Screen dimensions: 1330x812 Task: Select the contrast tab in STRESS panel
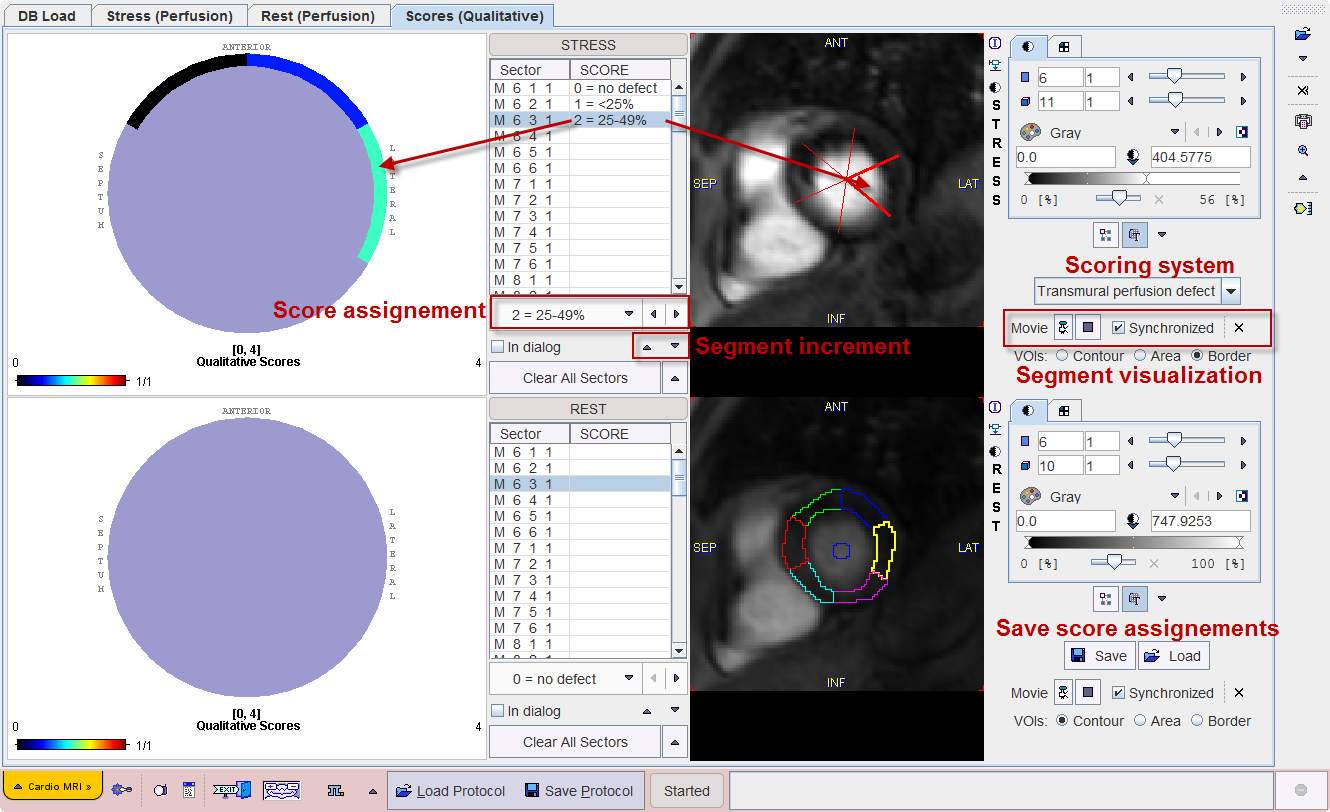(1029, 46)
